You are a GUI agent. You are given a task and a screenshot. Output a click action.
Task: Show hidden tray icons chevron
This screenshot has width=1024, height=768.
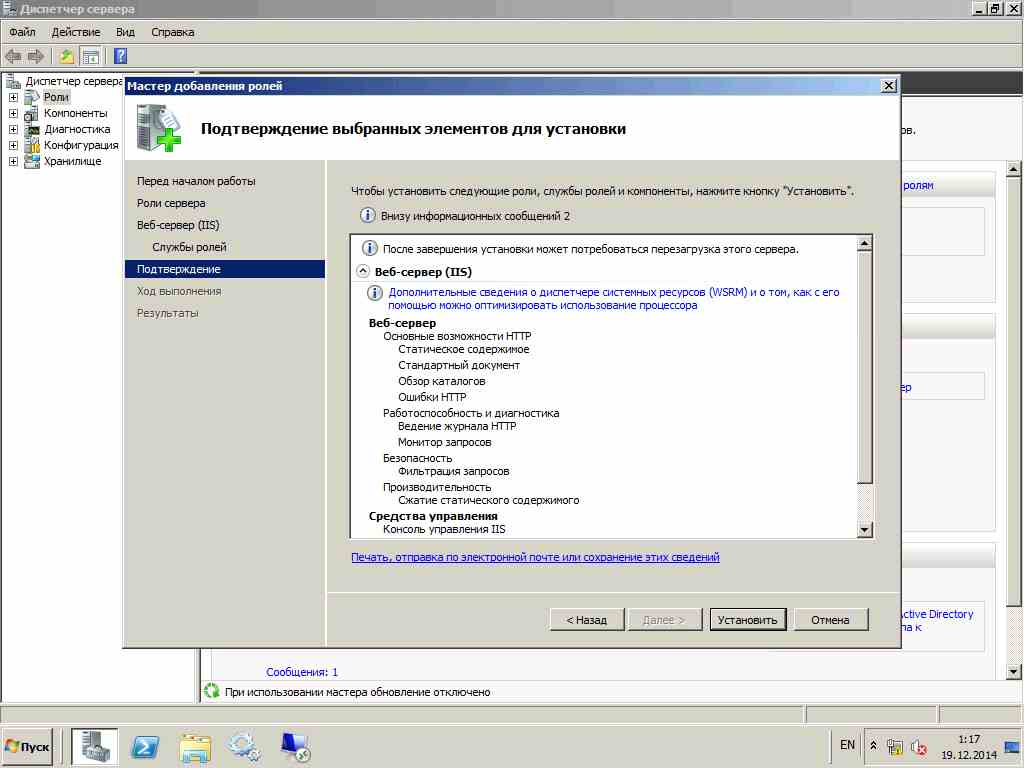click(x=873, y=745)
